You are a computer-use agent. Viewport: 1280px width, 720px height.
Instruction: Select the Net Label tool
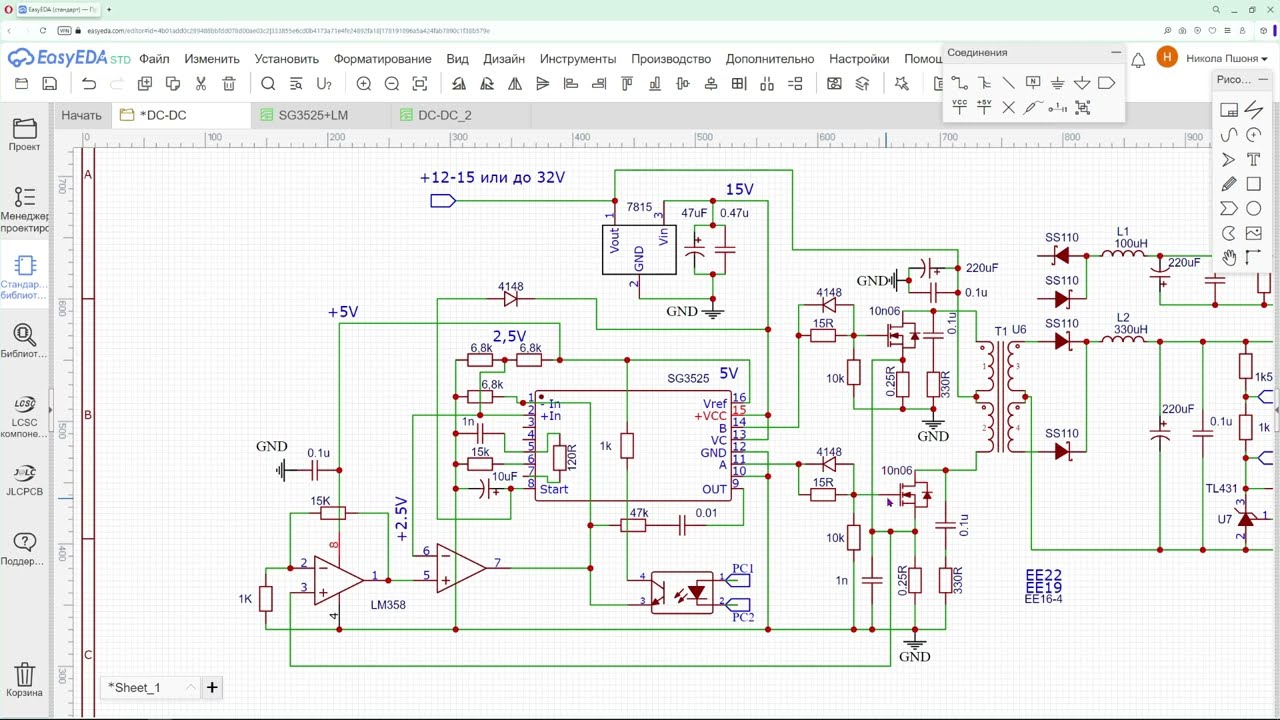click(1033, 82)
